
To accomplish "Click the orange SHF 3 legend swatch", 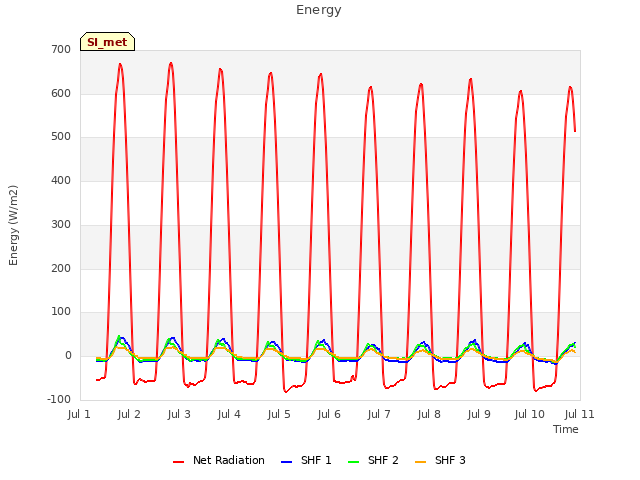I will pos(420,462).
